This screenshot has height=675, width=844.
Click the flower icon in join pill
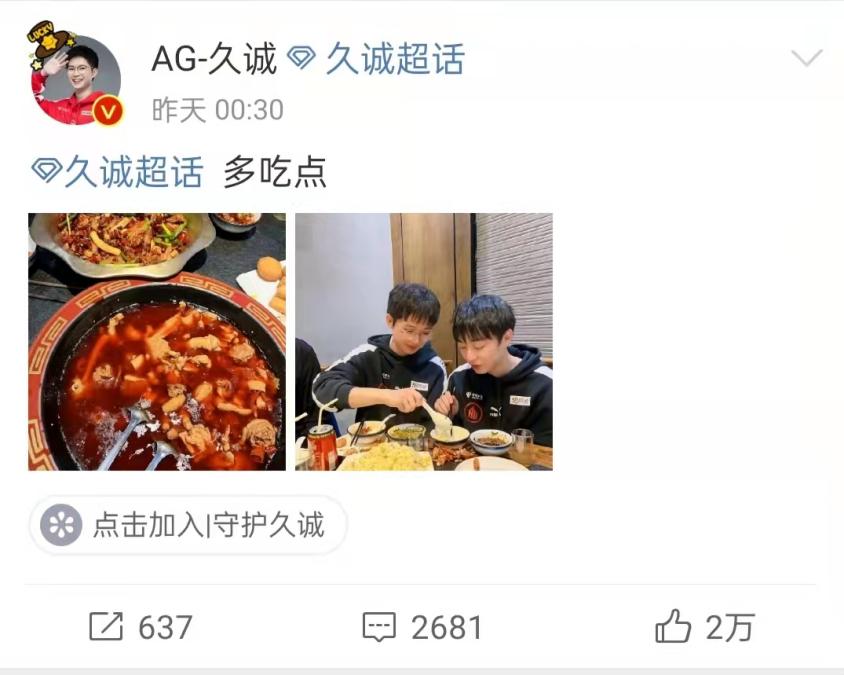click(x=61, y=525)
